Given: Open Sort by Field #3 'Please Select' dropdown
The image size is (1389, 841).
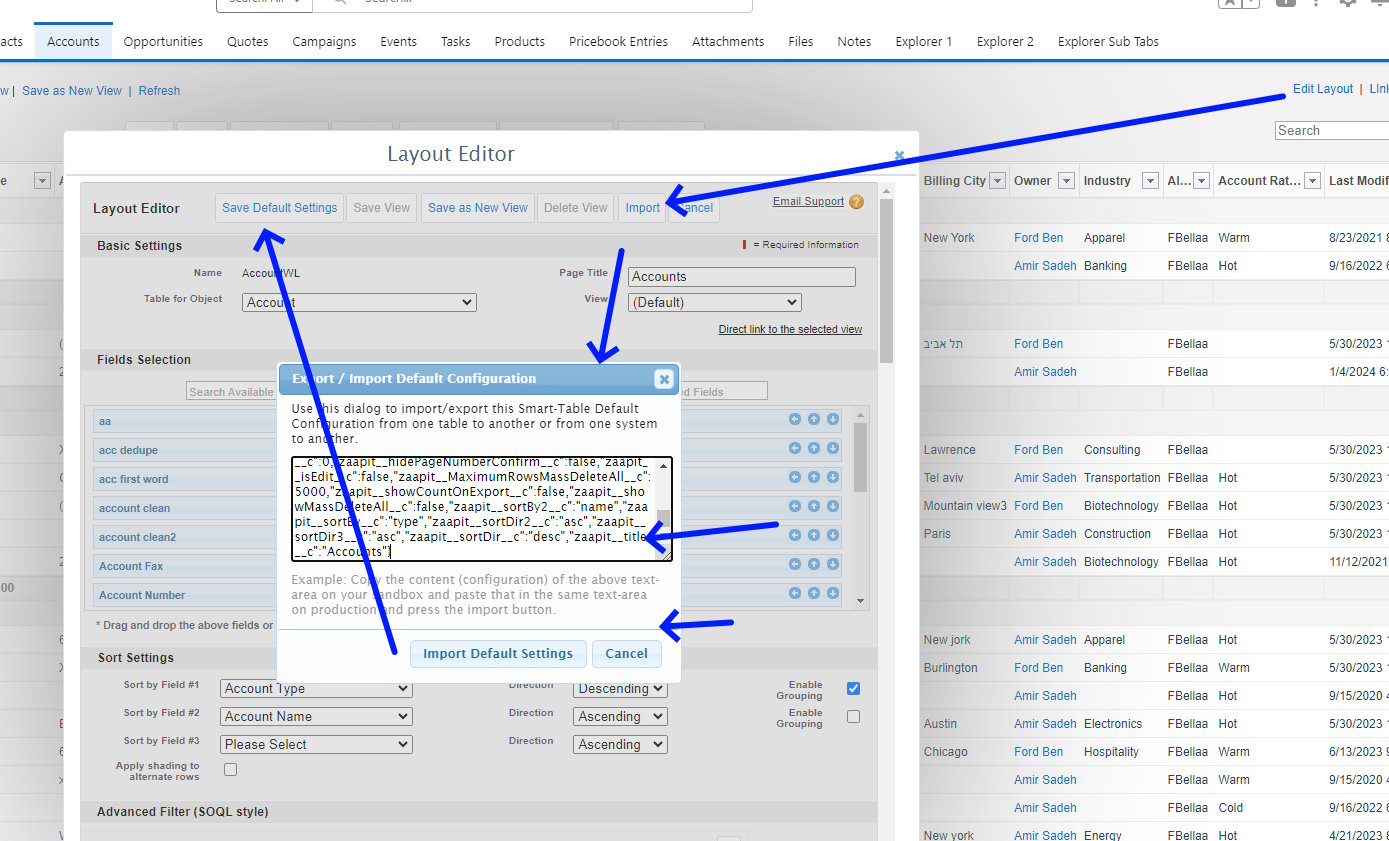Looking at the screenshot, I should click(x=316, y=744).
